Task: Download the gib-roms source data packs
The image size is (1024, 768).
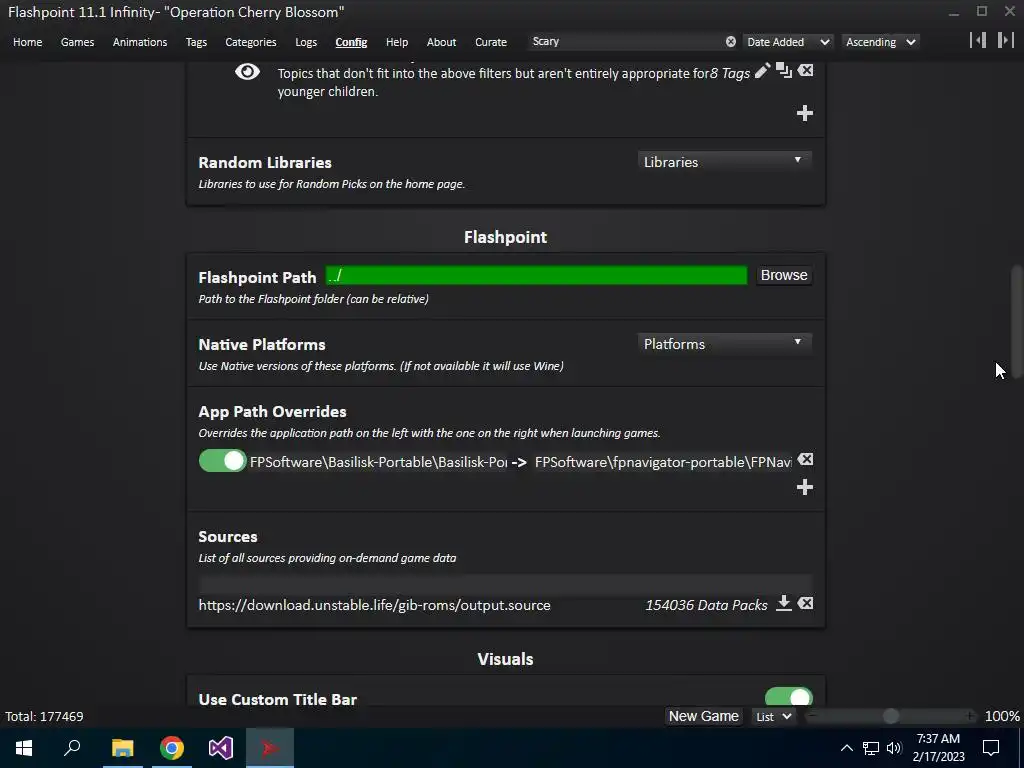Action: pyautogui.click(x=784, y=603)
